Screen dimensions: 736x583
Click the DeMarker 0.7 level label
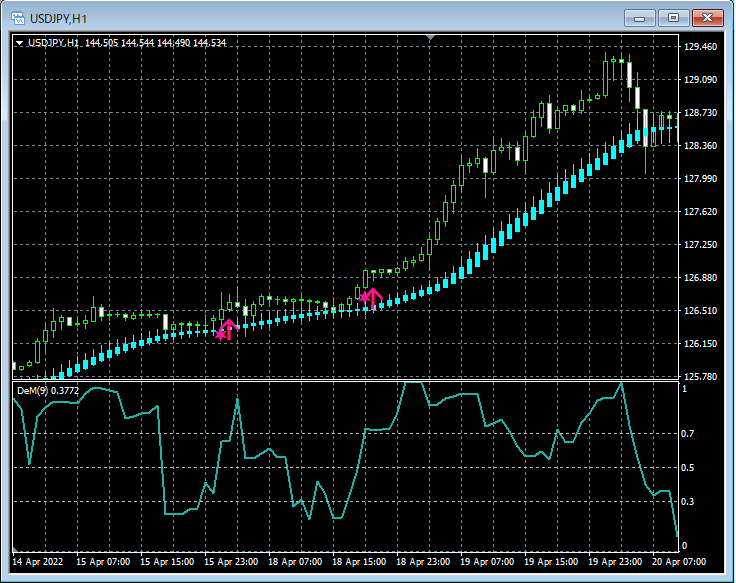[x=688, y=433]
